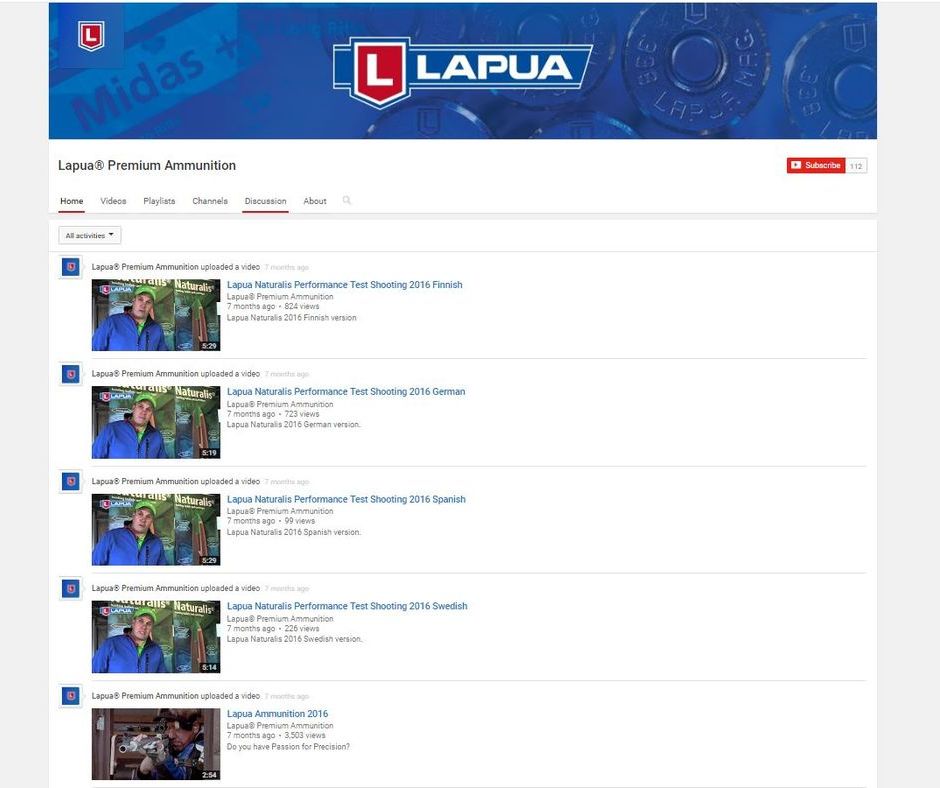
Task: Open Lapua Naturalis Performance Test Shooting 2016 Finnish
Action: [345, 285]
